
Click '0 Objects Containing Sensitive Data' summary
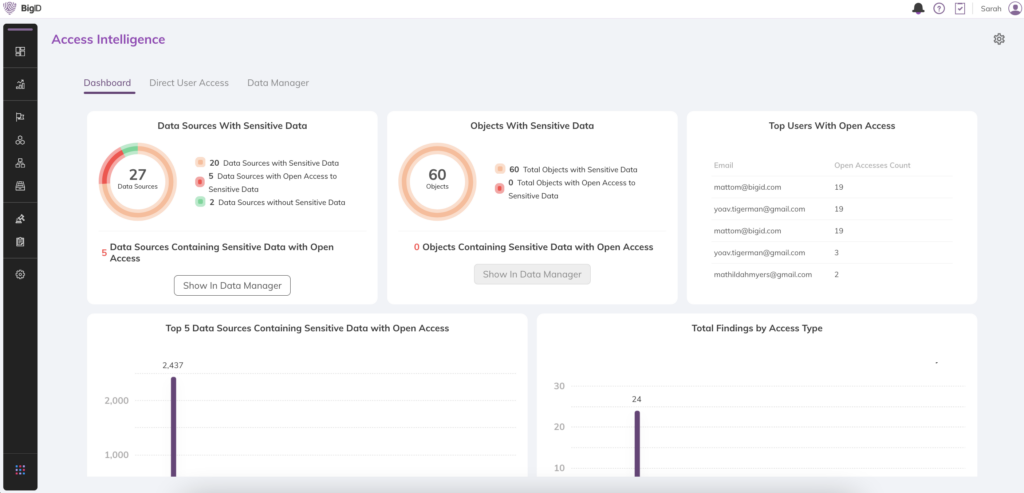534,247
